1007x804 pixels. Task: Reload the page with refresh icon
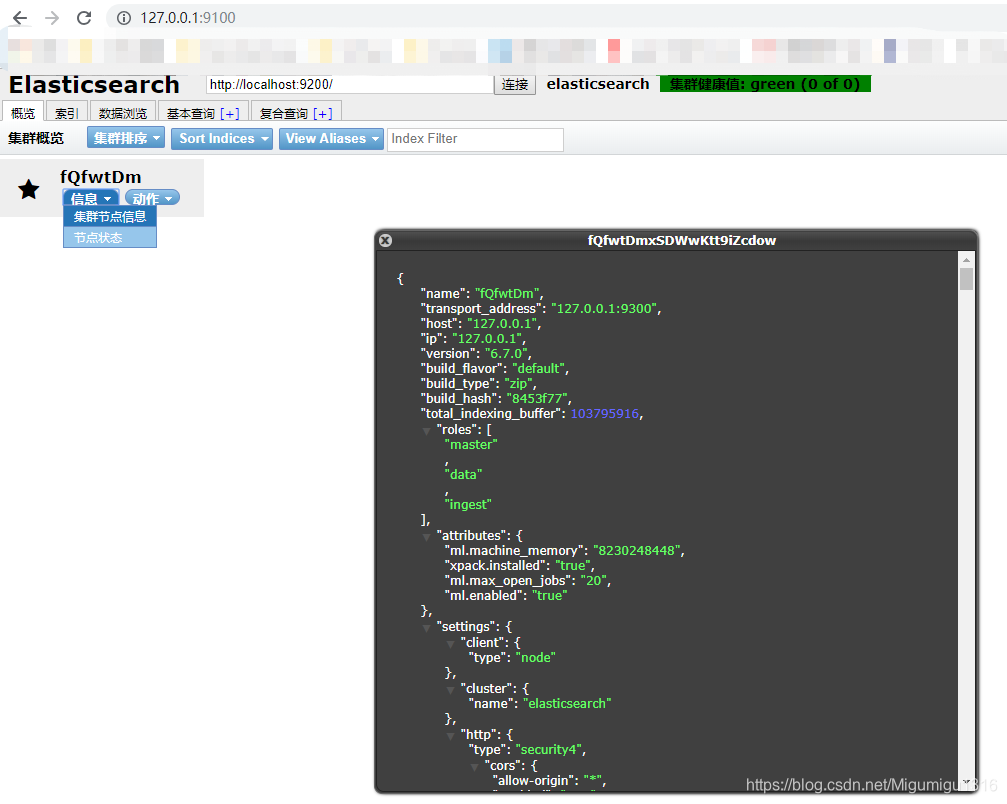(x=84, y=18)
